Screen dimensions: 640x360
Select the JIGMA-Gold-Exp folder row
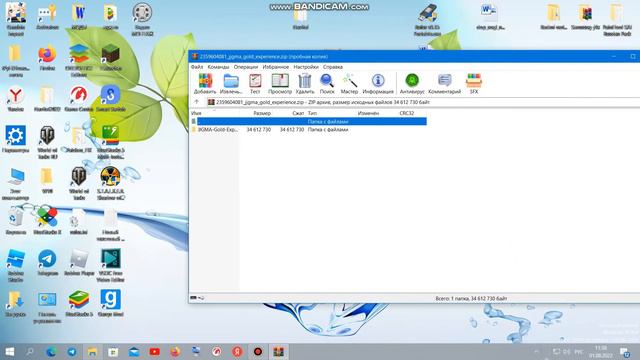309,129
